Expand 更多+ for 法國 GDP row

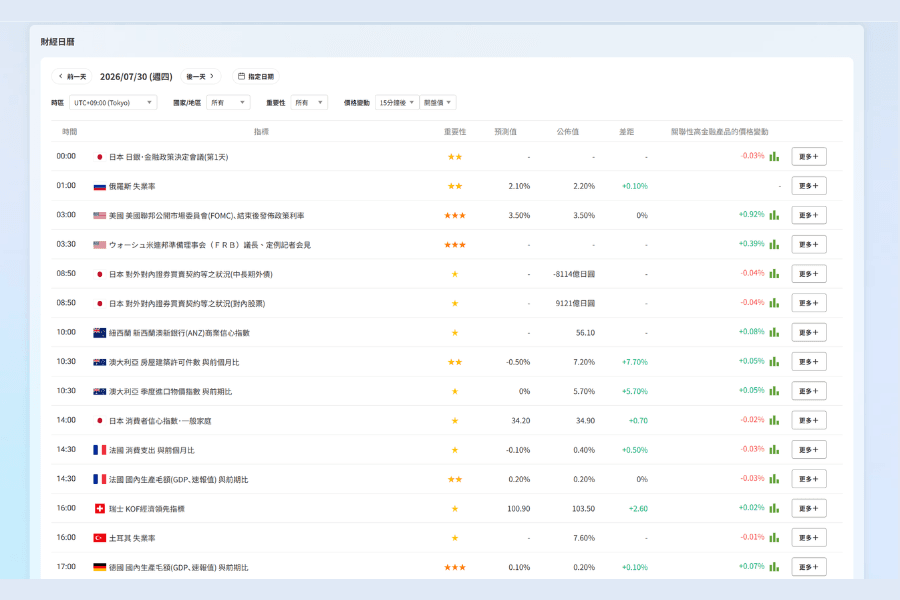tap(809, 478)
